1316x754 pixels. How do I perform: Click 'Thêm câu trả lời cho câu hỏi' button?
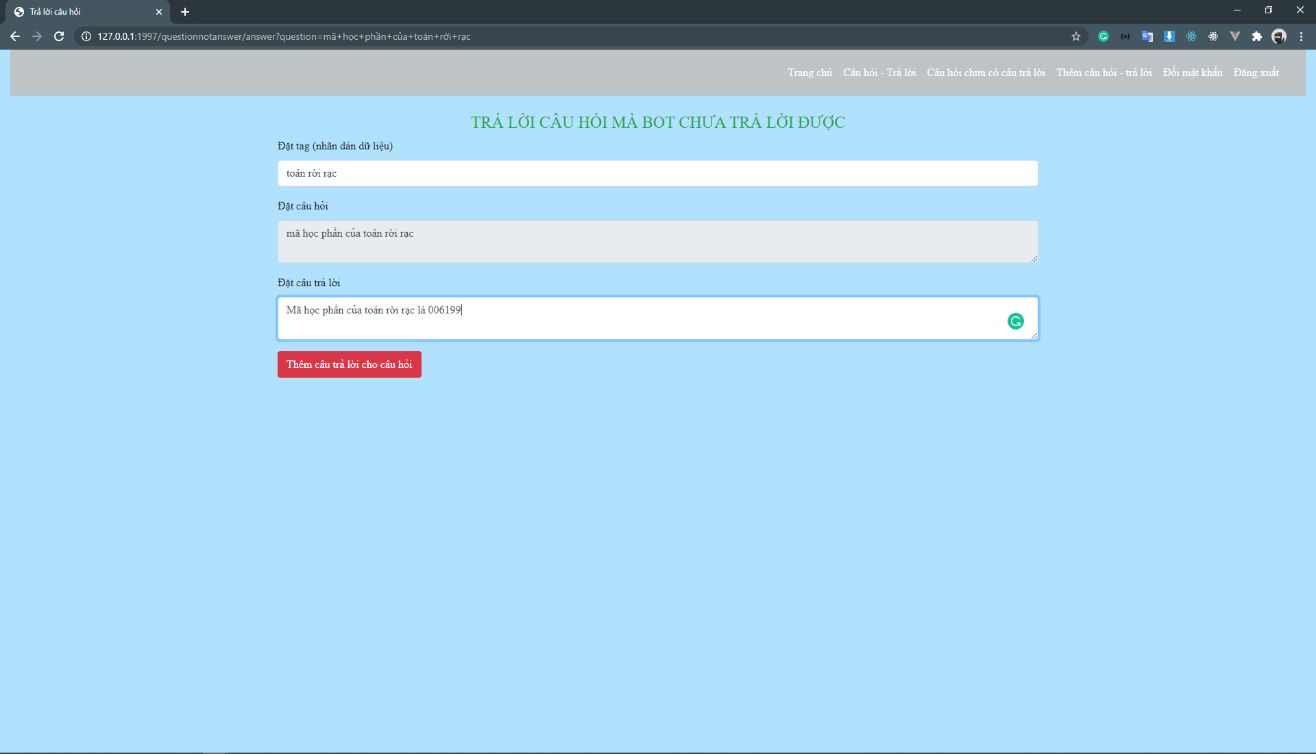(x=349, y=364)
